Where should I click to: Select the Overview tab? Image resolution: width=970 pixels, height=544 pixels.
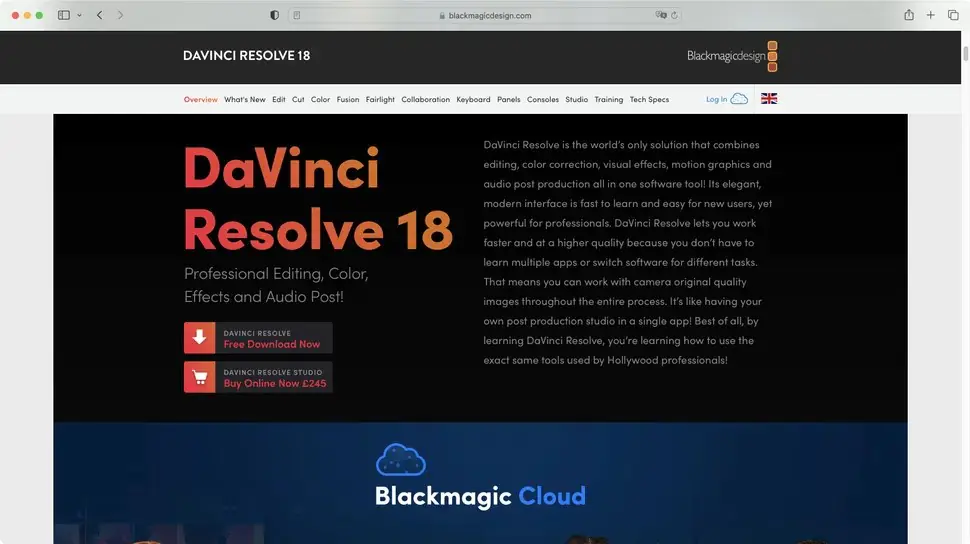click(x=200, y=100)
